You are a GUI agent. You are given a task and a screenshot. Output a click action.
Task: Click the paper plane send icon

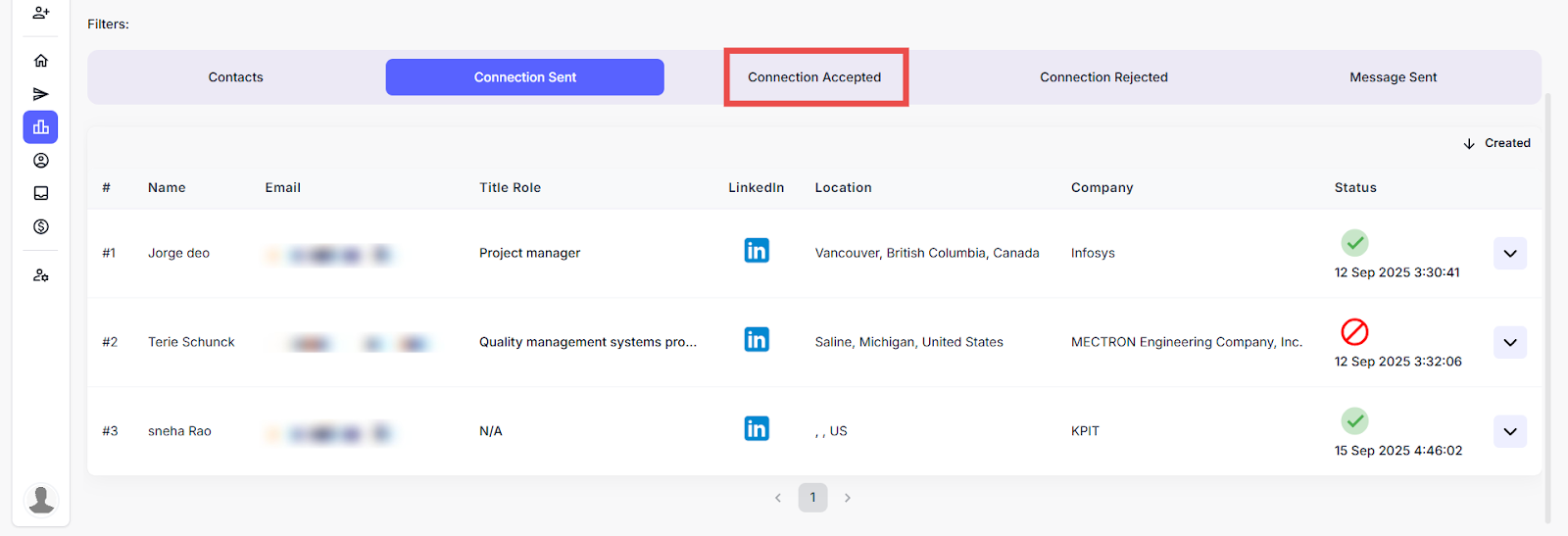point(41,94)
